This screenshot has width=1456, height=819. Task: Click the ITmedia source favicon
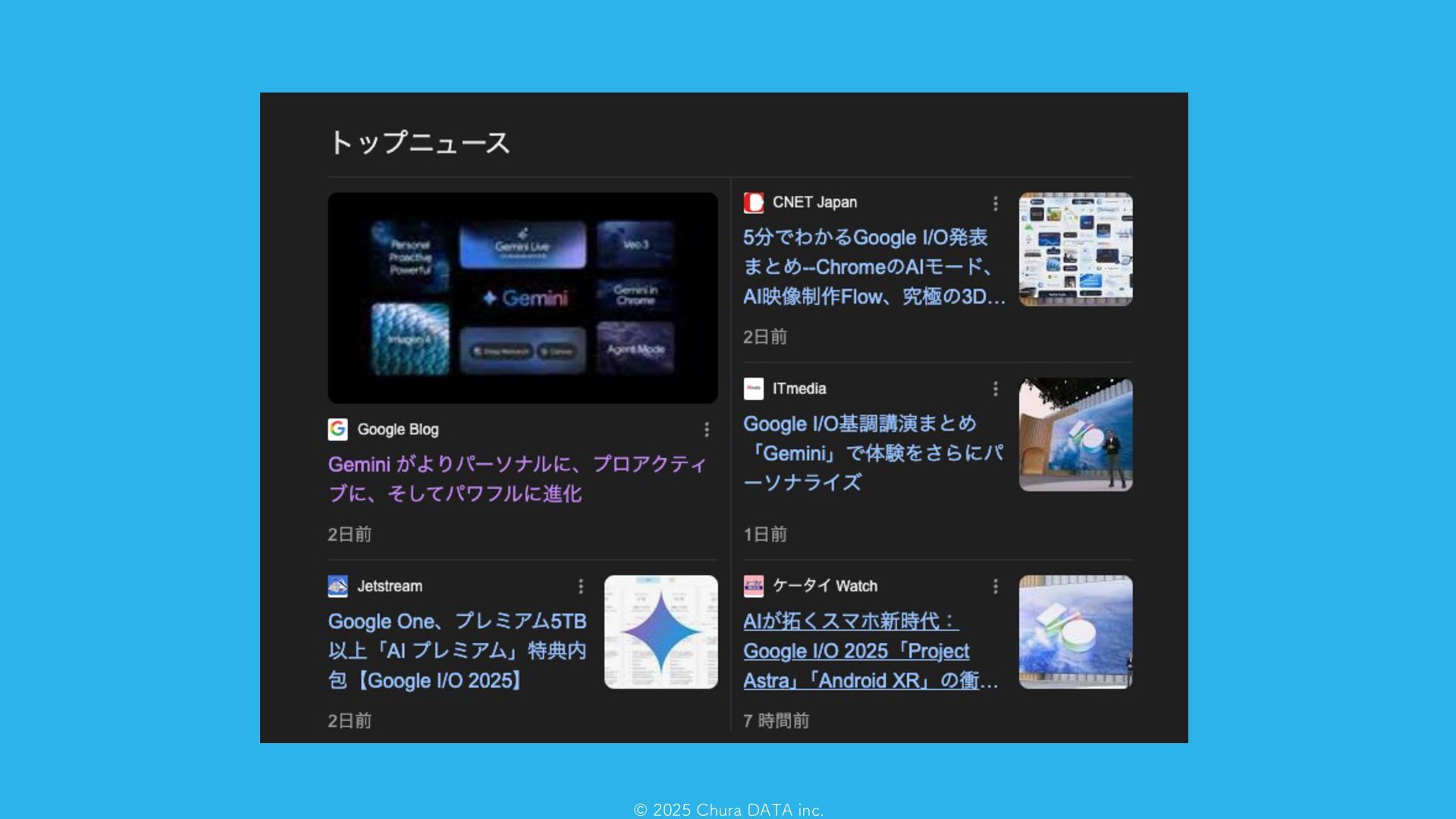point(753,389)
